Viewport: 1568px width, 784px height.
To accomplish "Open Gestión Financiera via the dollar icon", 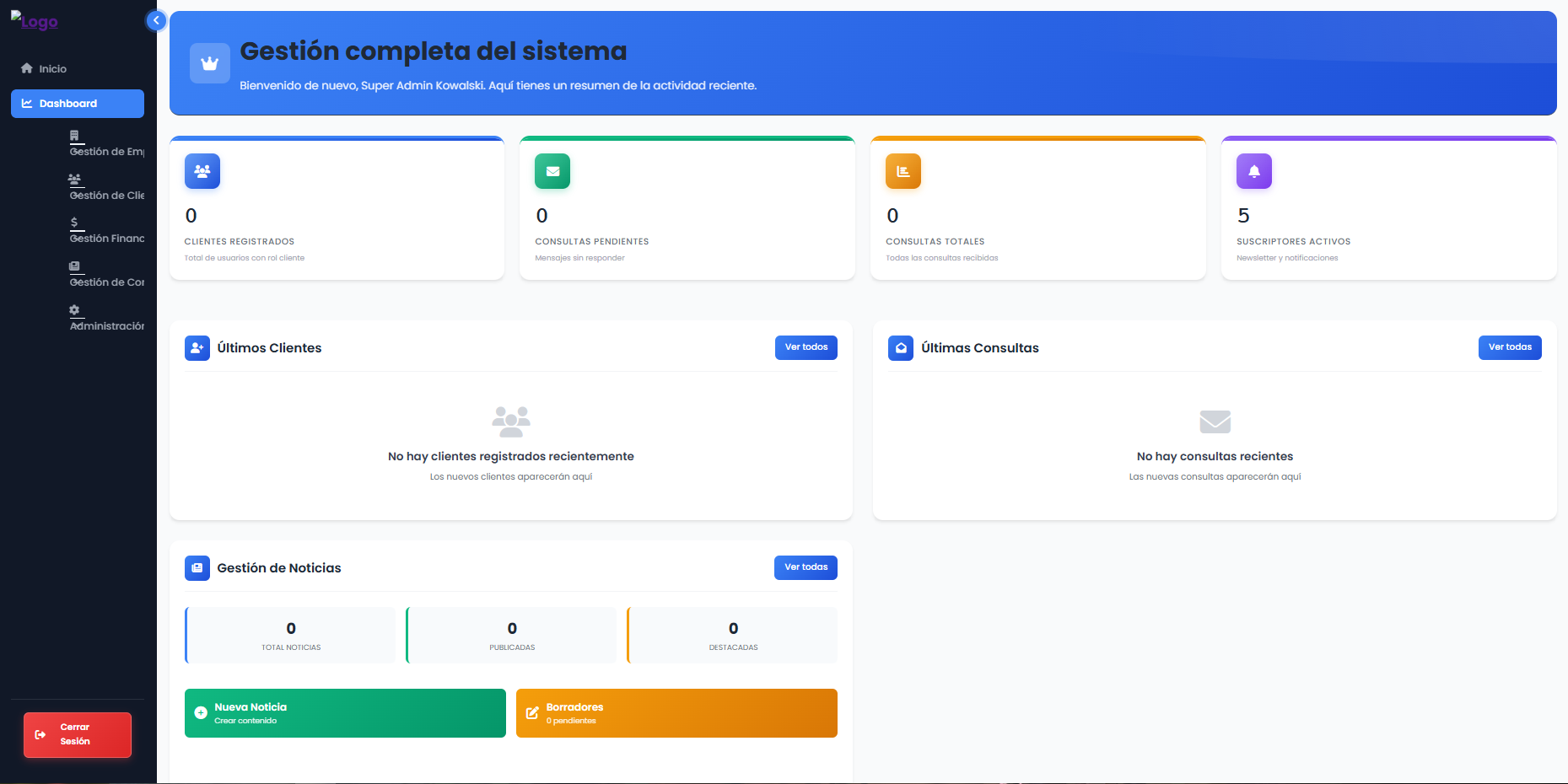I will (x=75, y=222).
